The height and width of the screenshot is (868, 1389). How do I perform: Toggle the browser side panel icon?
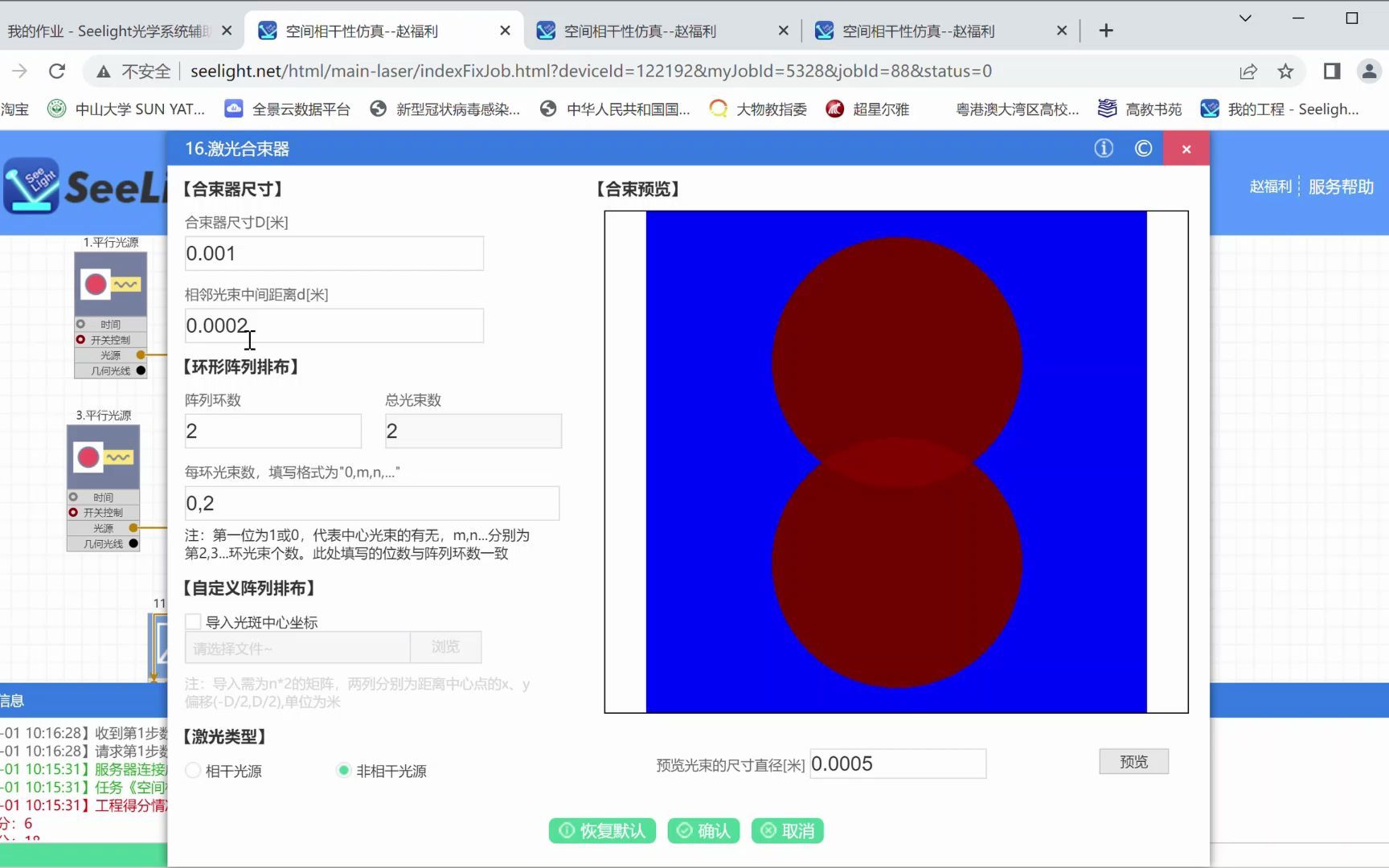pos(1332,72)
